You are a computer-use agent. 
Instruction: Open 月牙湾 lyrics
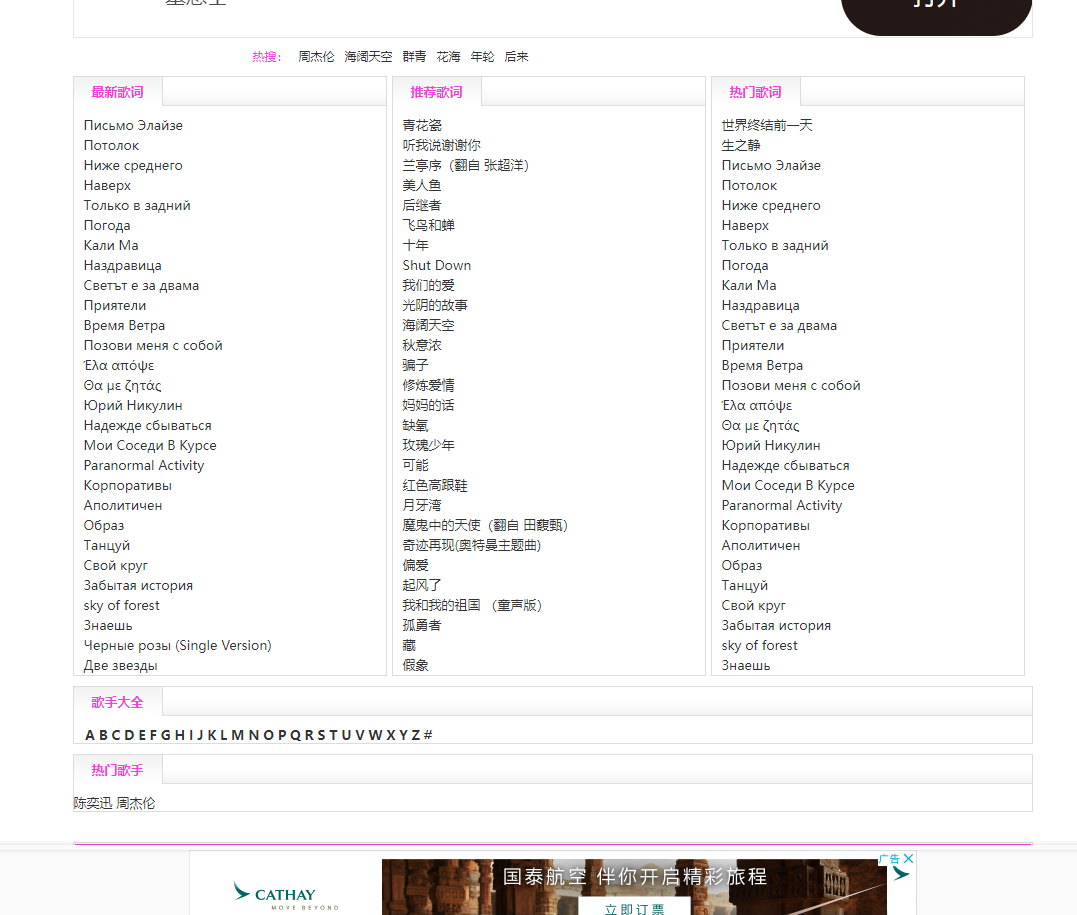click(422, 506)
